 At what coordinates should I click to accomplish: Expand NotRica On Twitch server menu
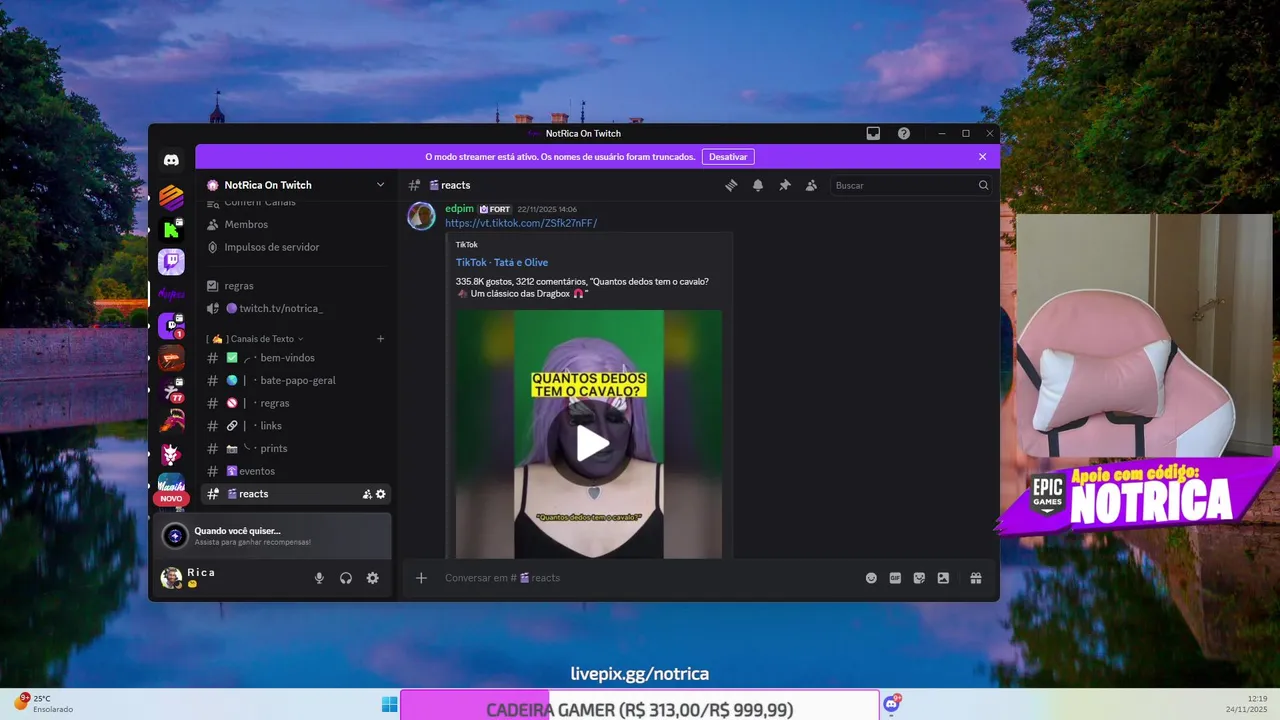(x=295, y=185)
